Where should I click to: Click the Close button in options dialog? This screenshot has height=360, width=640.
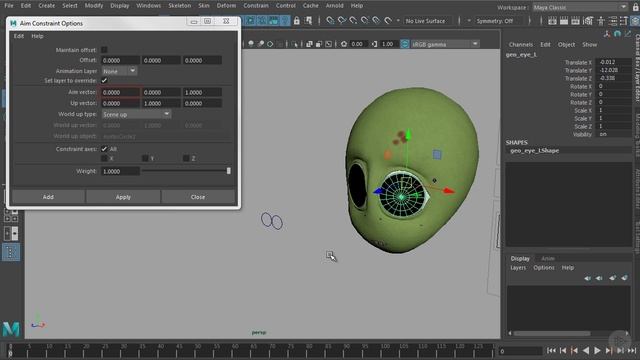198,197
